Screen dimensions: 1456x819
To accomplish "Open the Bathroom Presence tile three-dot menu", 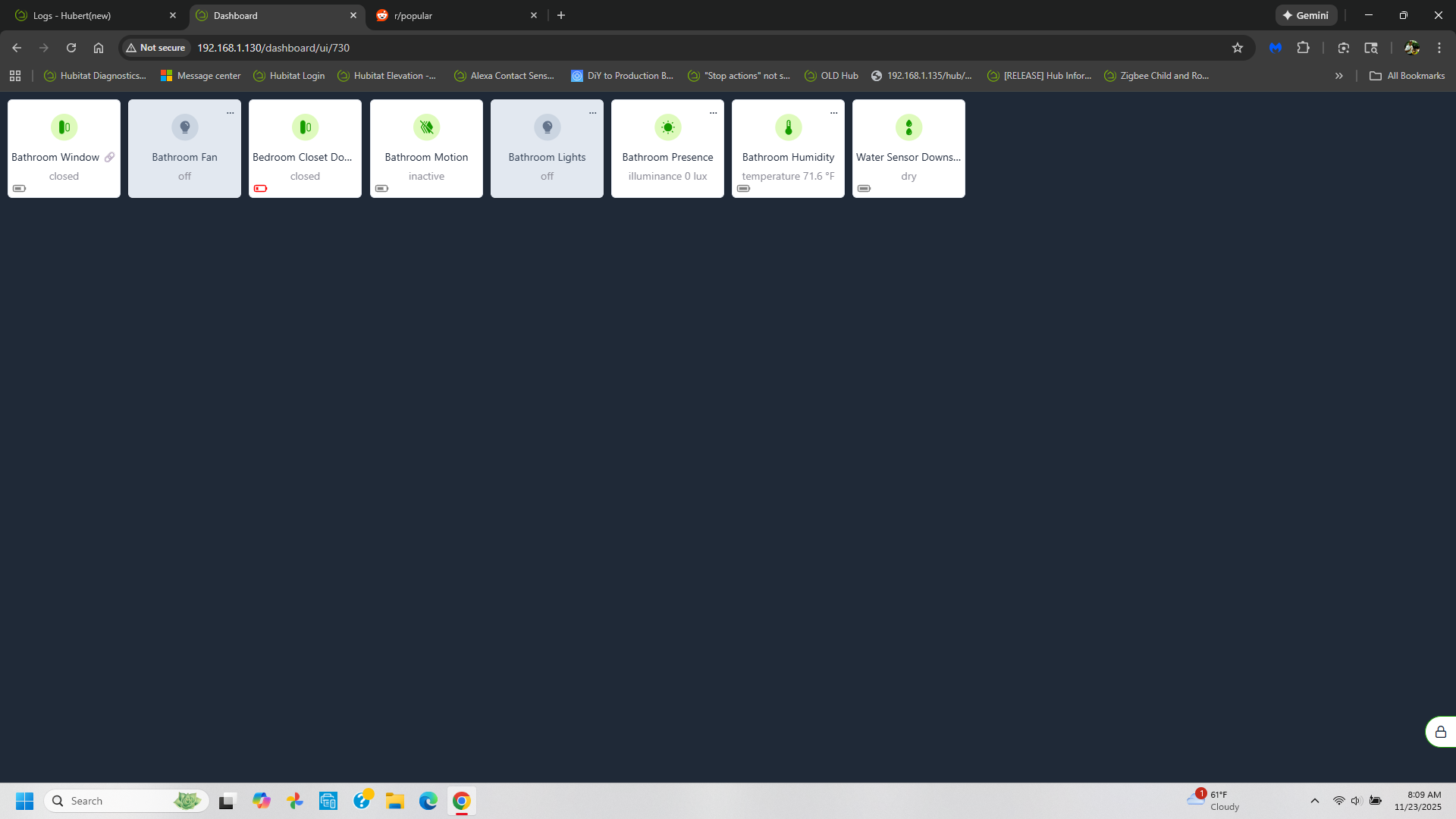I will (x=714, y=113).
